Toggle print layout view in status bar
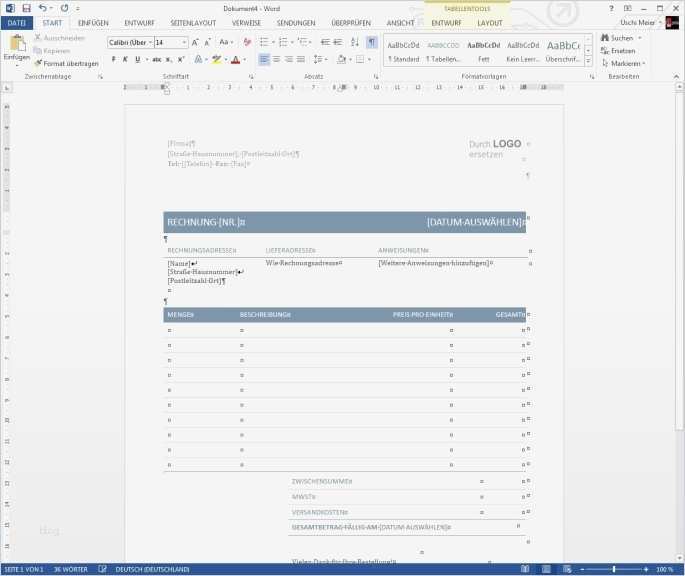Image resolution: width=685 pixels, height=576 pixels. [546, 569]
